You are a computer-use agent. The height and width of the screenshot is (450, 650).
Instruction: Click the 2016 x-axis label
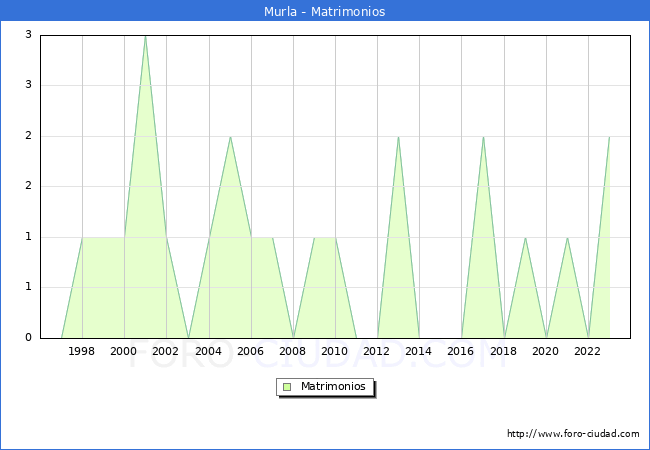[462, 351]
